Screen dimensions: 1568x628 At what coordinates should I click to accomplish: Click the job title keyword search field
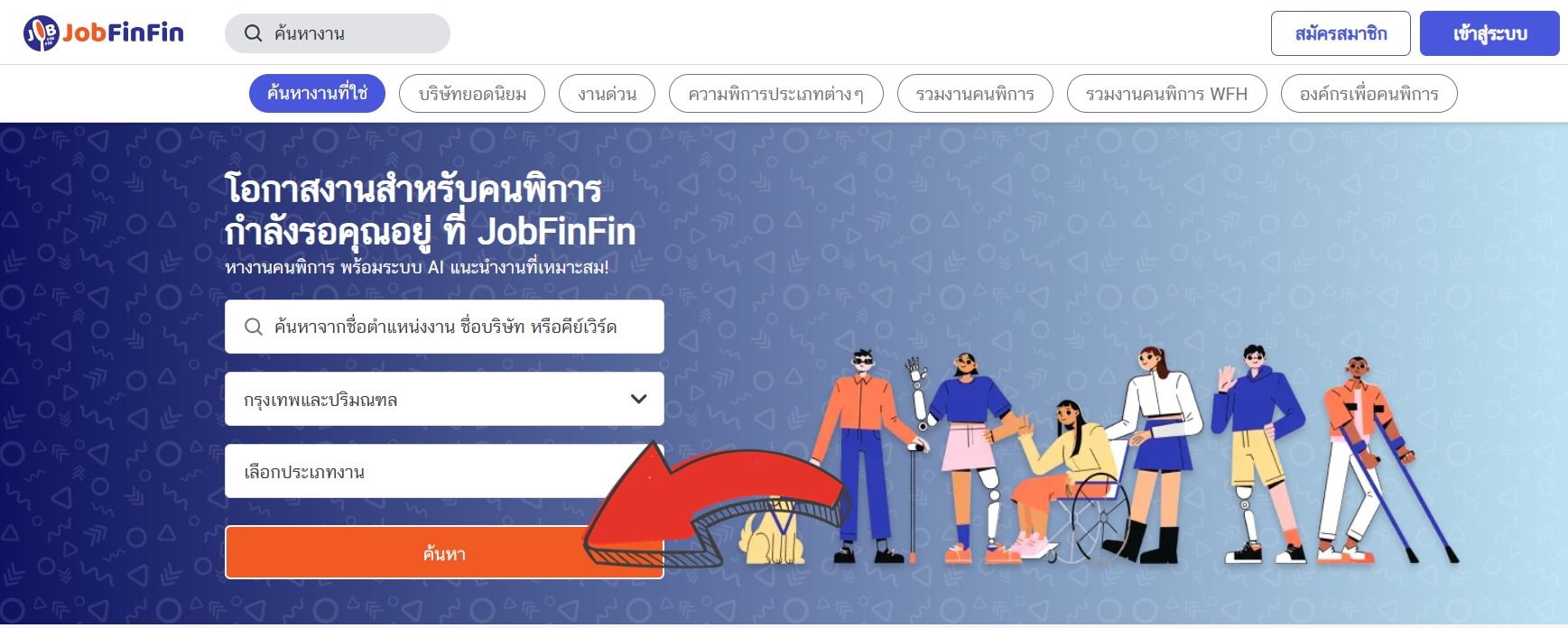point(444,327)
